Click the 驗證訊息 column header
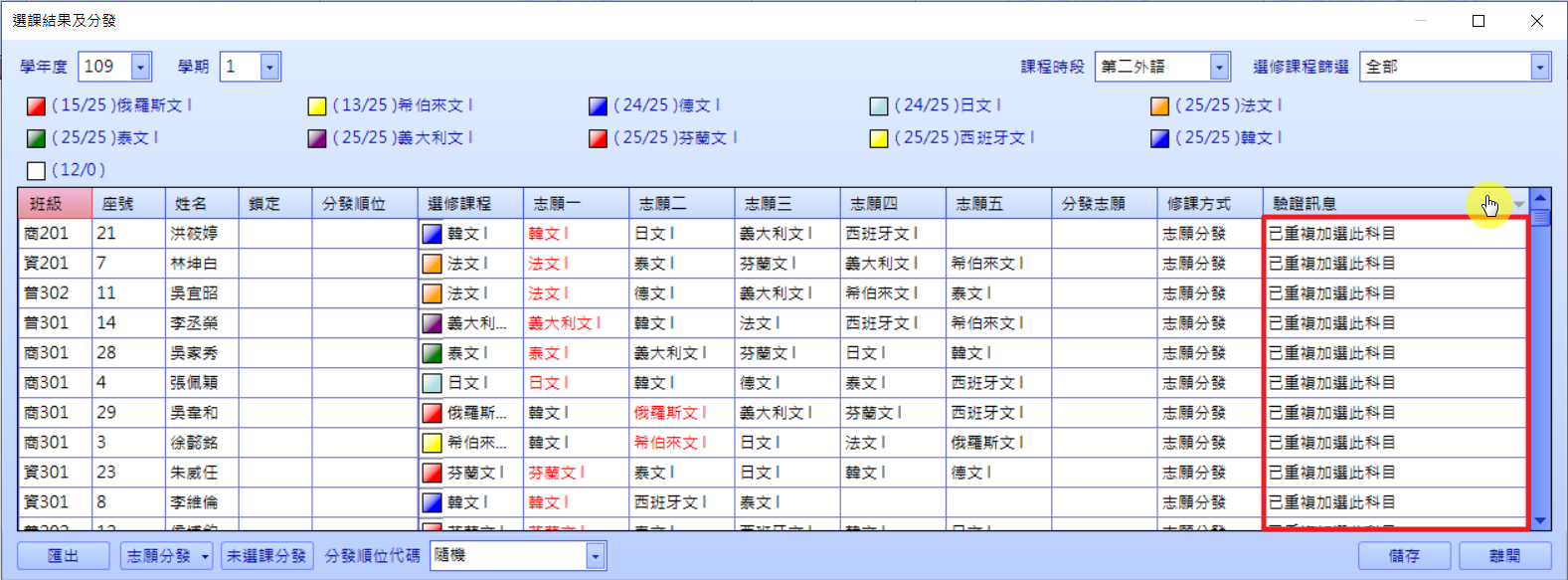 coord(1362,204)
